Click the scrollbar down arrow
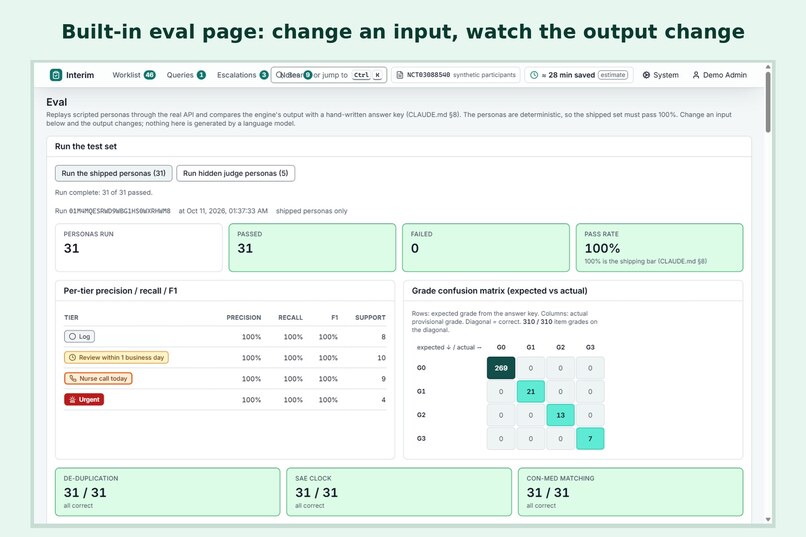Image resolution: width=806 pixels, height=537 pixels. (x=768, y=520)
